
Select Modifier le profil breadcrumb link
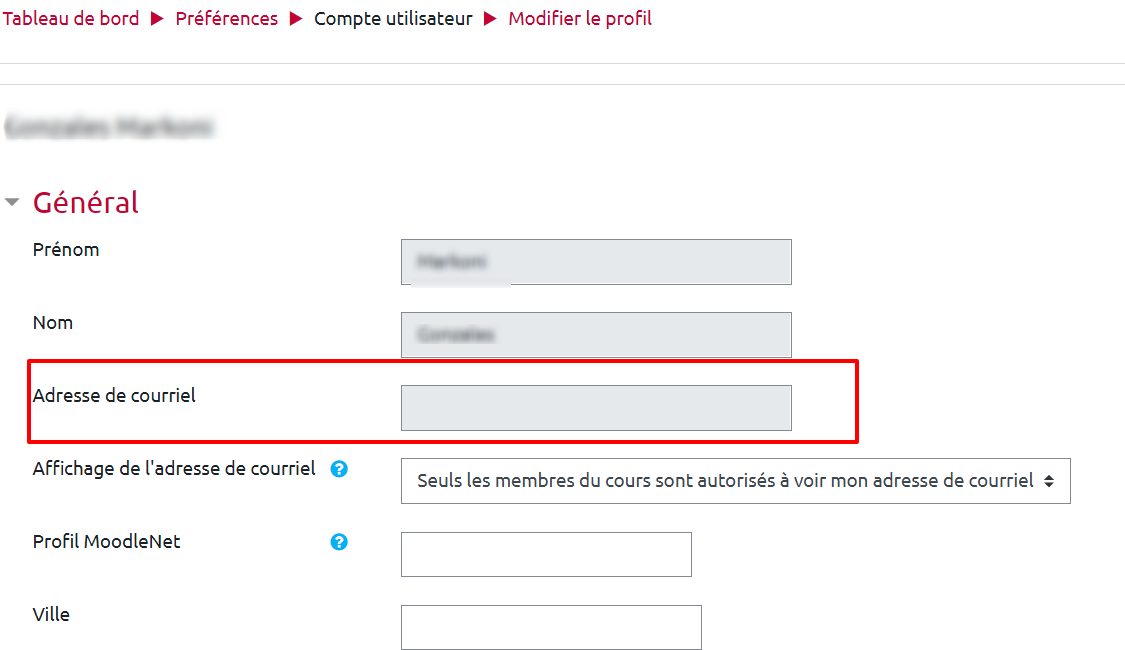click(x=580, y=19)
